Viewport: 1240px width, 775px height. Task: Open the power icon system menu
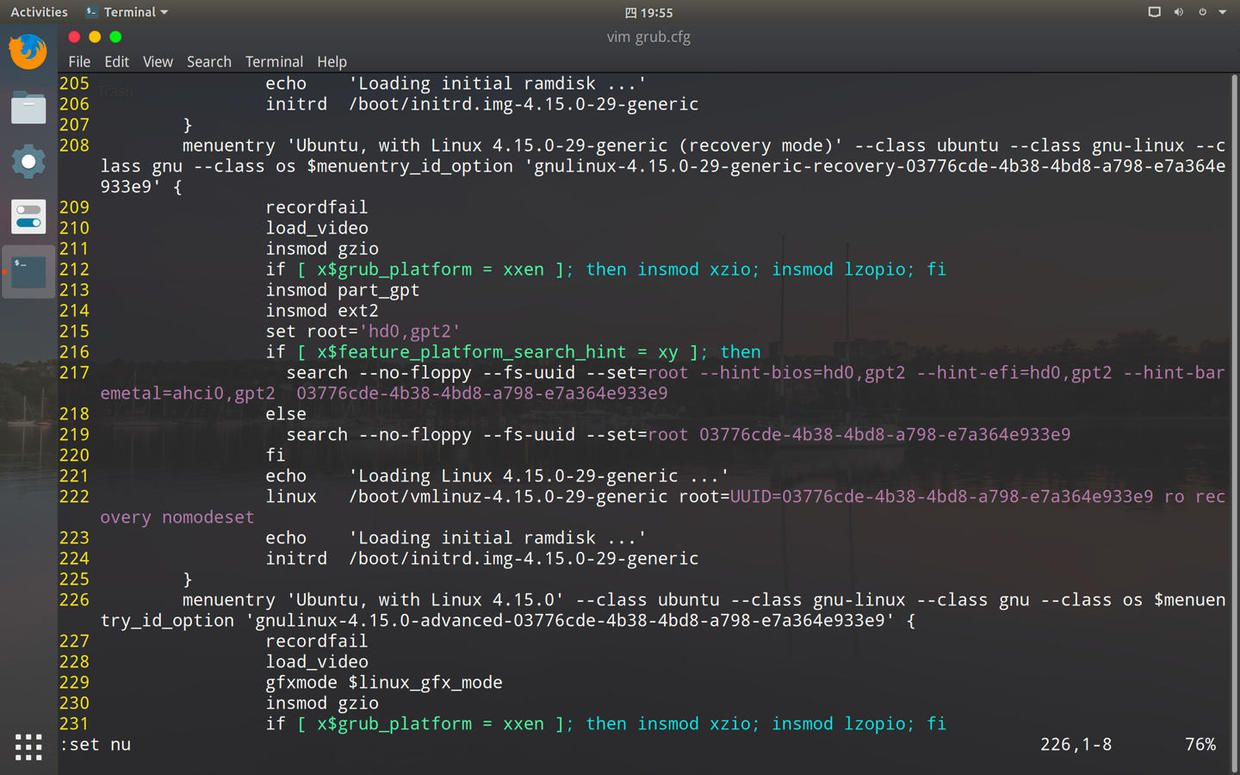coord(1202,12)
